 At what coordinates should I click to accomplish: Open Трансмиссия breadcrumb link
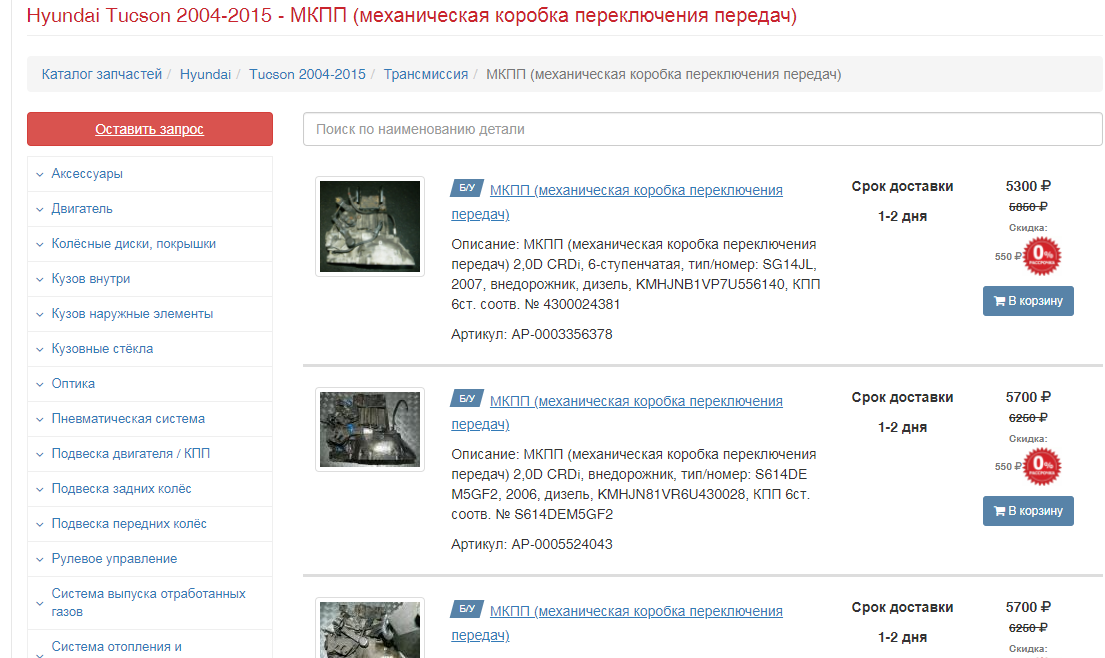point(426,74)
